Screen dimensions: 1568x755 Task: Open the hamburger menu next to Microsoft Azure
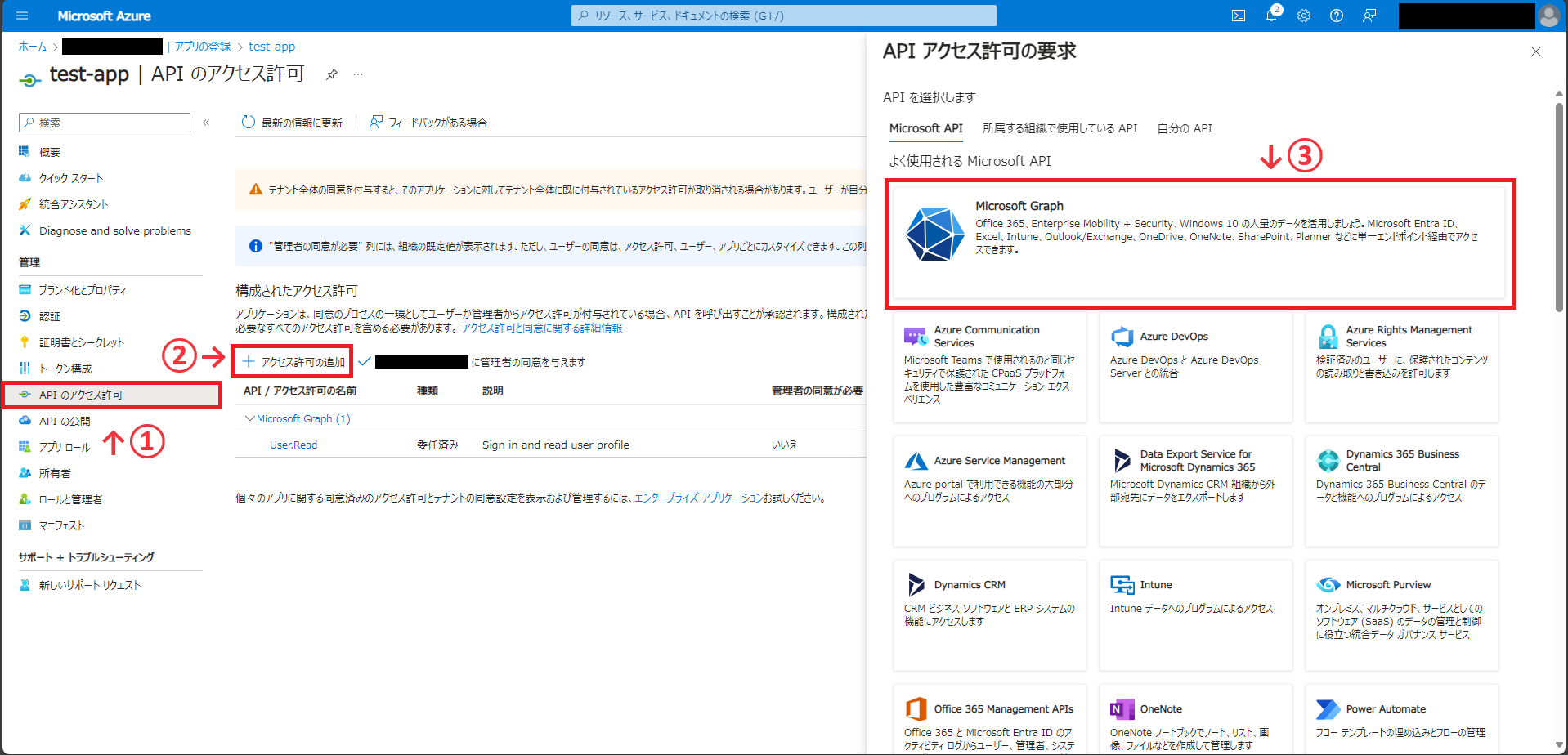pyautogui.click(x=20, y=15)
